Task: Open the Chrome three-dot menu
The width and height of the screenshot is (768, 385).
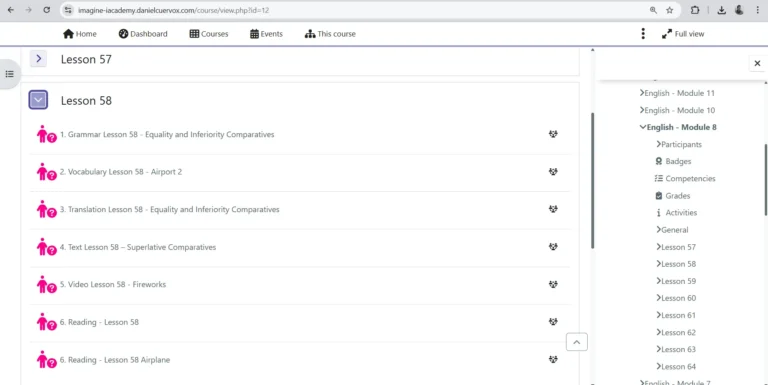Action: (x=757, y=10)
